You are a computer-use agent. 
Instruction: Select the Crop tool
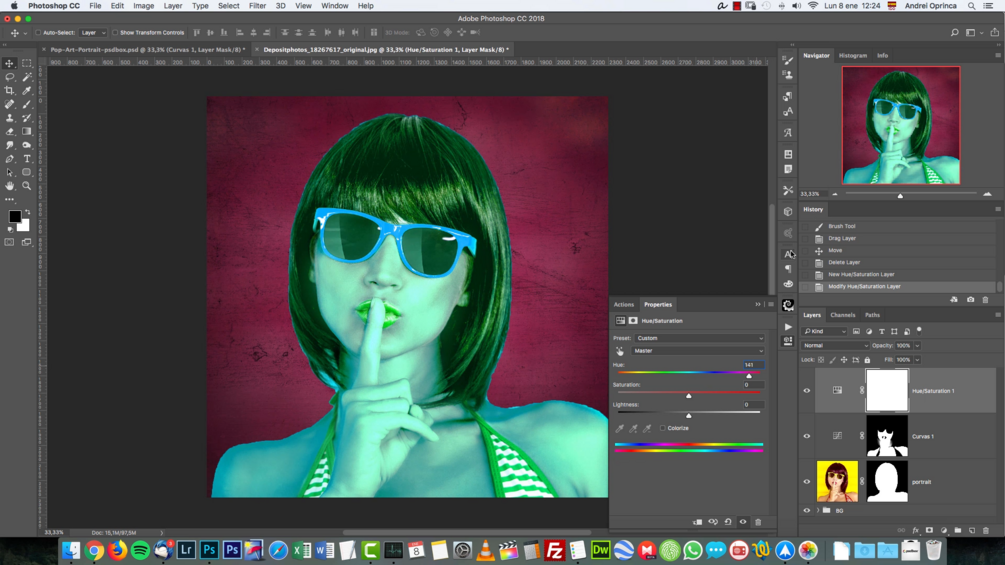pyautogui.click(x=10, y=90)
